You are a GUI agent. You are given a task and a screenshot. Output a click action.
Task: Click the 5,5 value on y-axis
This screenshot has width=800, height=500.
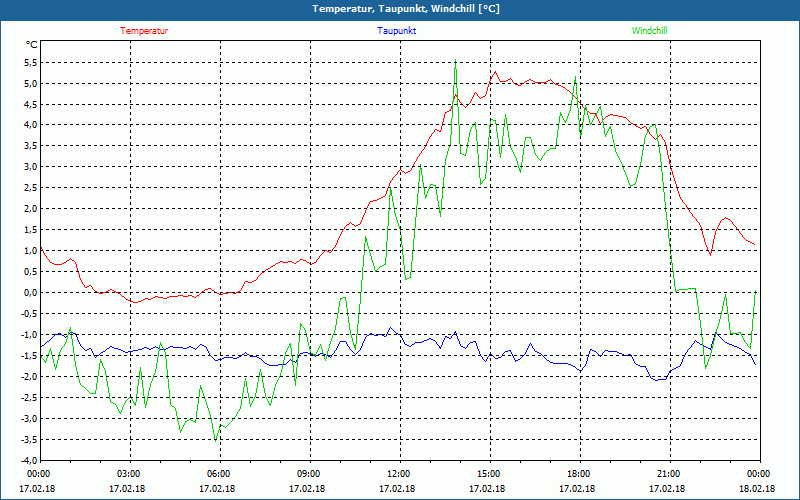(x=31, y=63)
